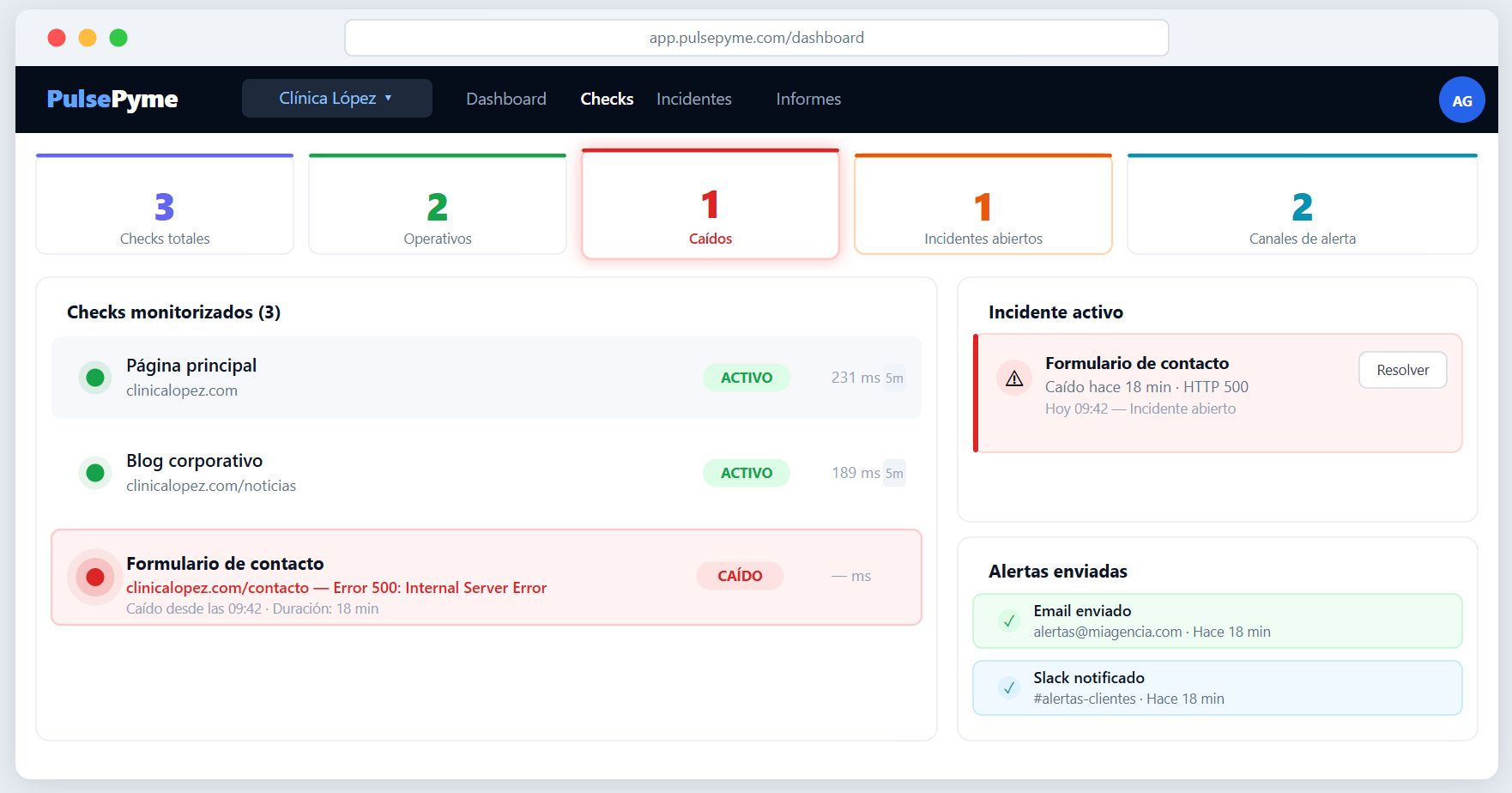The width and height of the screenshot is (1512, 793).
Task: Click the 5m interval tag next to 231 ms
Action: click(x=894, y=378)
